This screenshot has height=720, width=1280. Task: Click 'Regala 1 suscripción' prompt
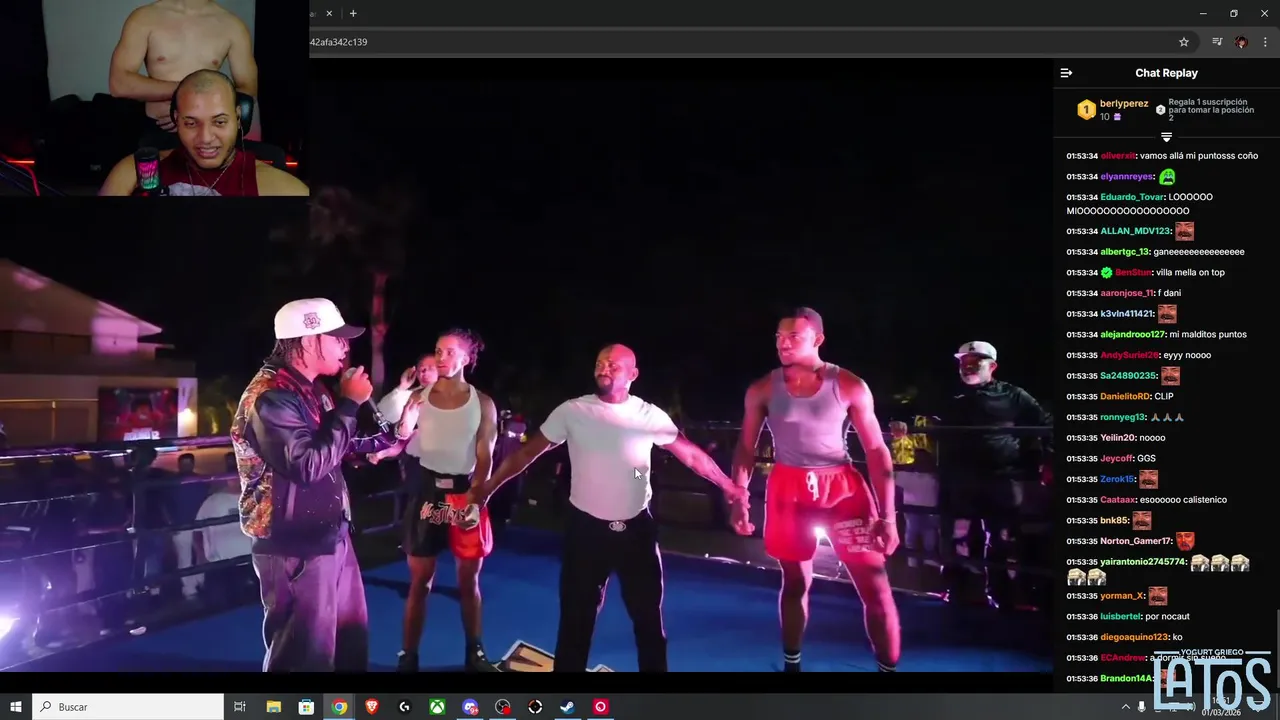(1210, 110)
